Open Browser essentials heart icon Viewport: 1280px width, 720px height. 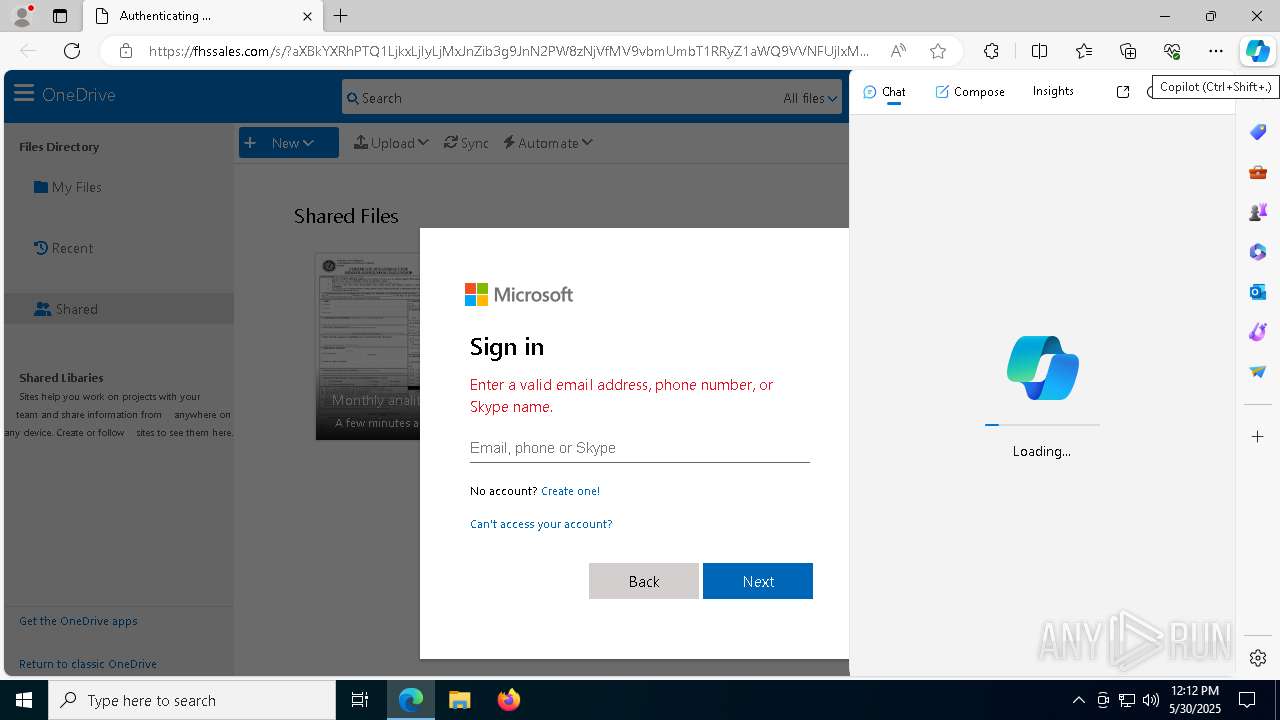(1172, 51)
